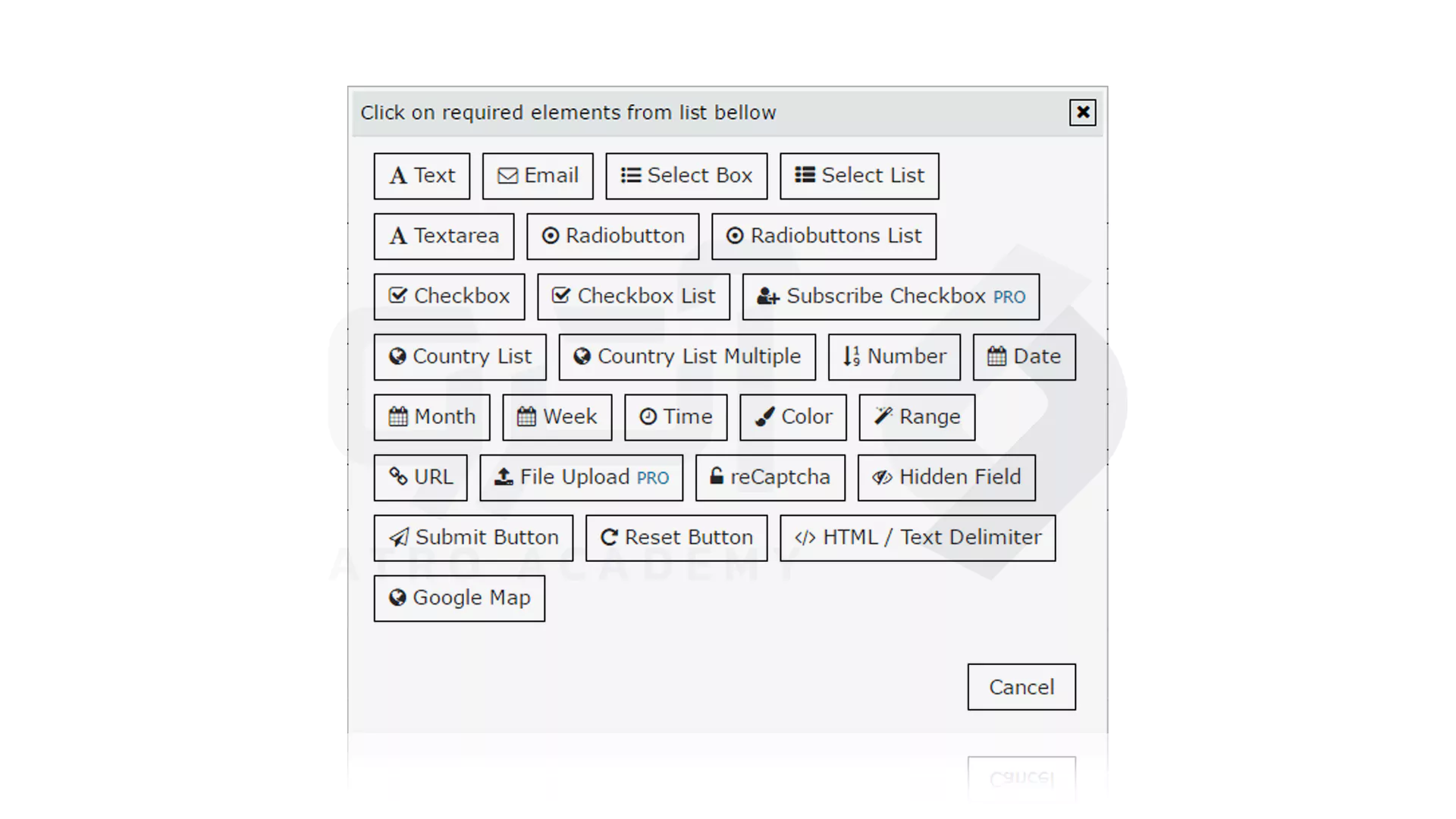The height and width of the screenshot is (819, 1456).
Task: Click the paintbrush icon on Color
Action: [764, 416]
